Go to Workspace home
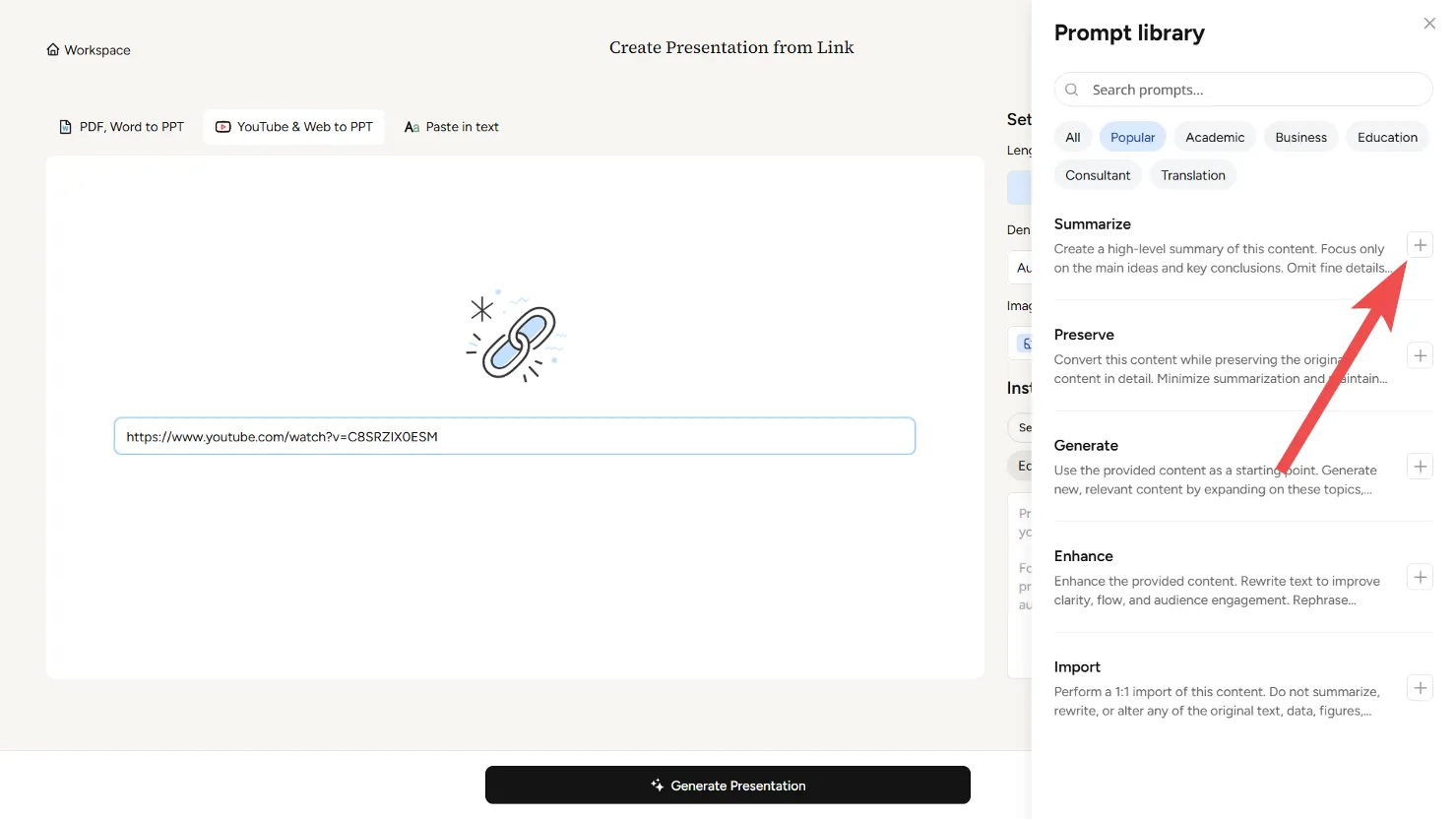 click(89, 50)
